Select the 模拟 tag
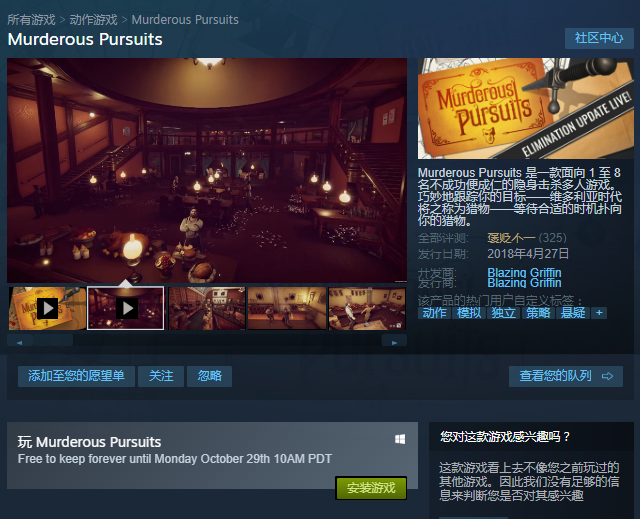640x519 pixels. tap(469, 313)
